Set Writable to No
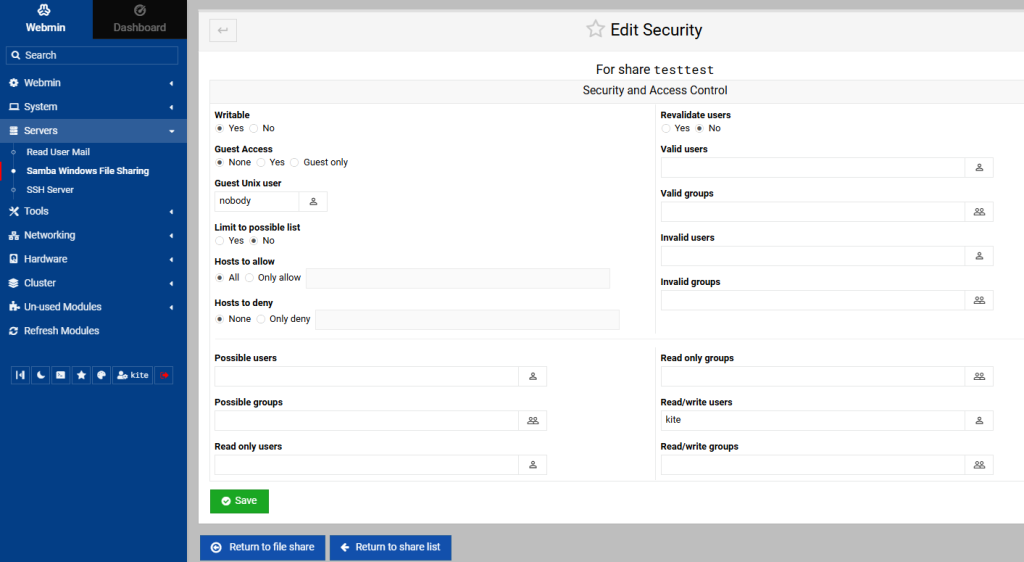The height and width of the screenshot is (562, 1024). coord(254,128)
